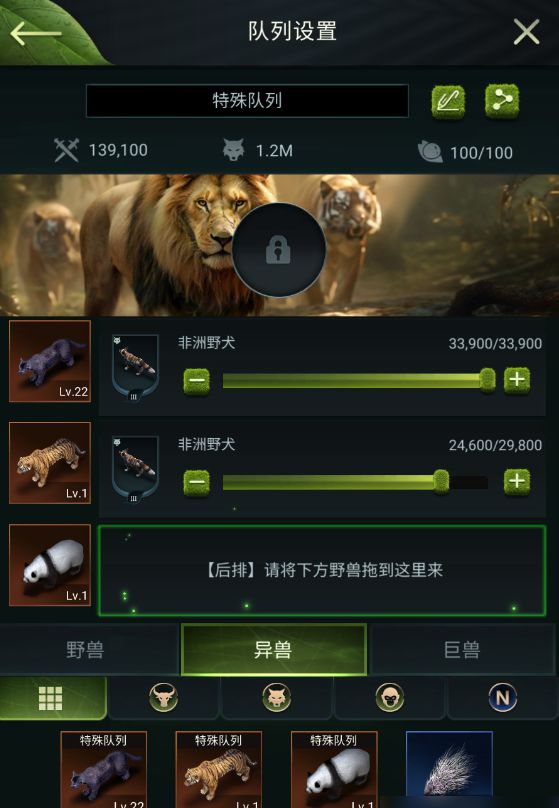Click the second 非洲野犬 slider handle

pos(441,482)
